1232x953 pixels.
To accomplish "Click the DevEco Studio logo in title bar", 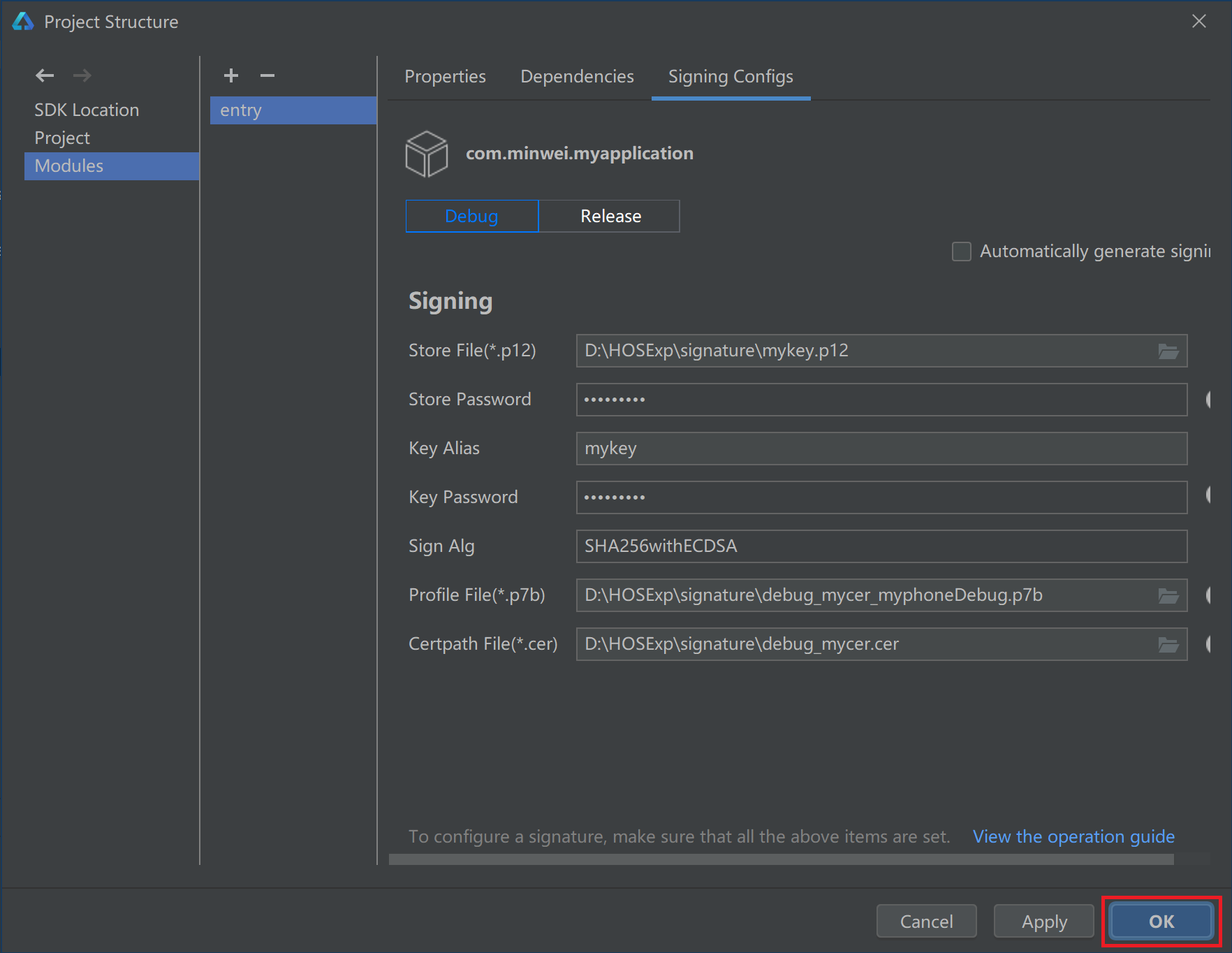I will click(x=23, y=22).
